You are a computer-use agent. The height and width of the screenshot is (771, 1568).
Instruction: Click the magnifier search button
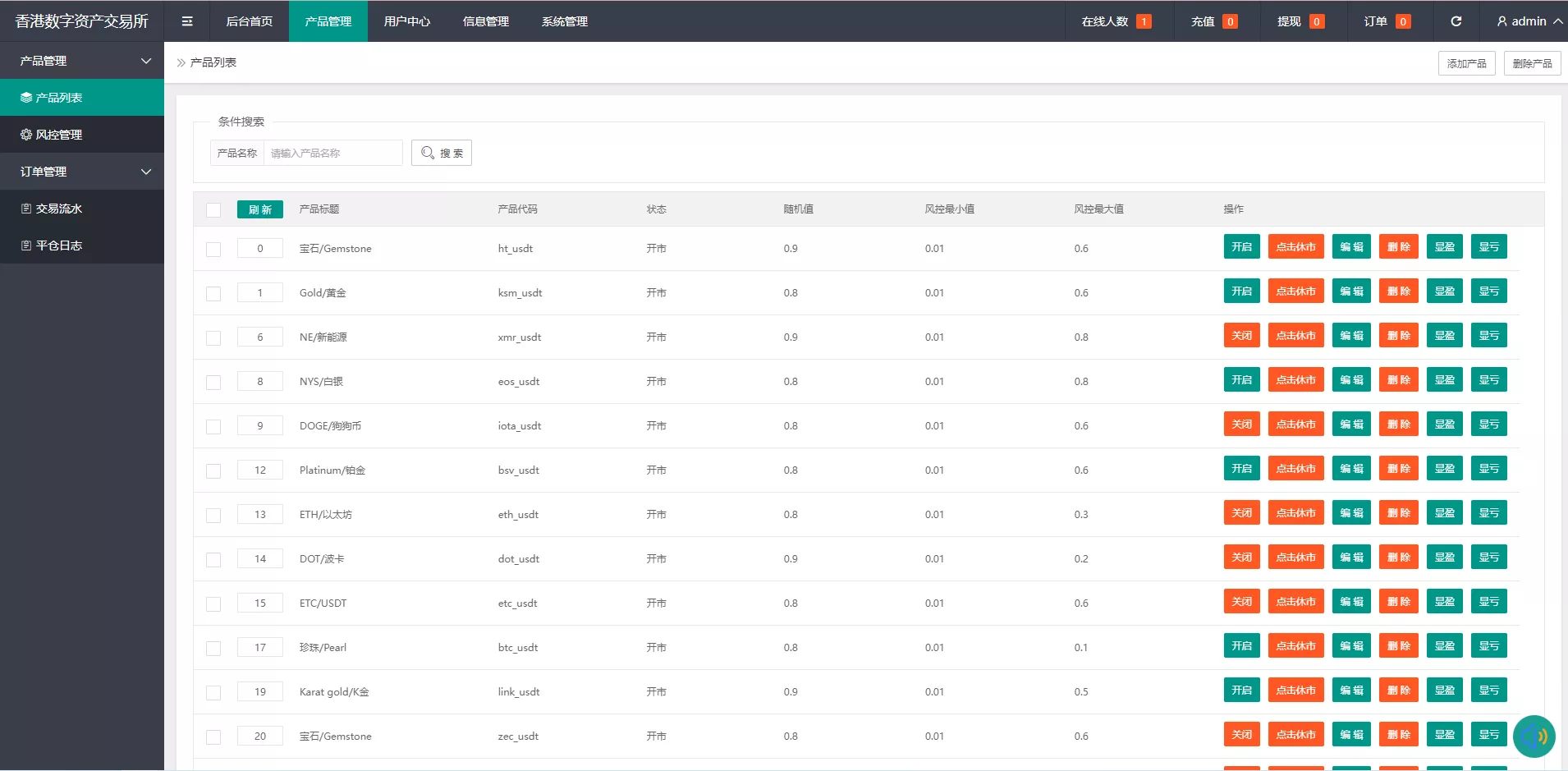click(442, 153)
